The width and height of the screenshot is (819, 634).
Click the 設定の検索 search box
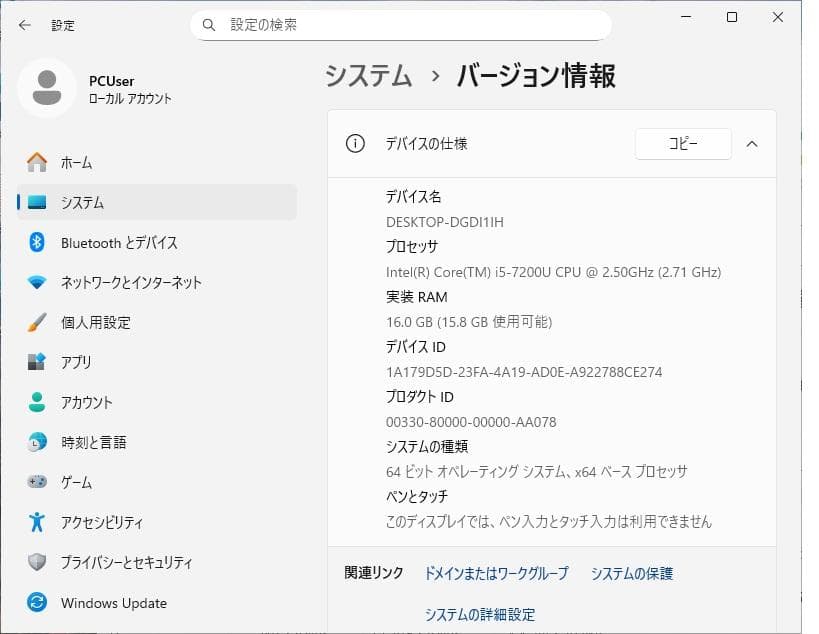click(x=400, y=24)
